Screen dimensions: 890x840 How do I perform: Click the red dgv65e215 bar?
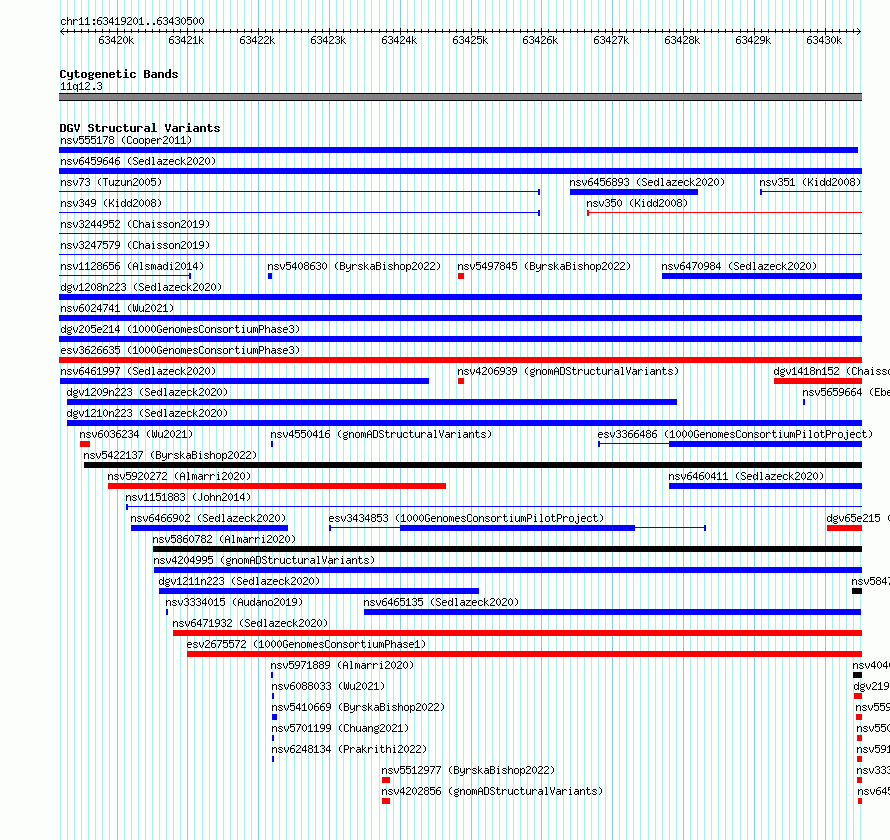click(x=844, y=528)
